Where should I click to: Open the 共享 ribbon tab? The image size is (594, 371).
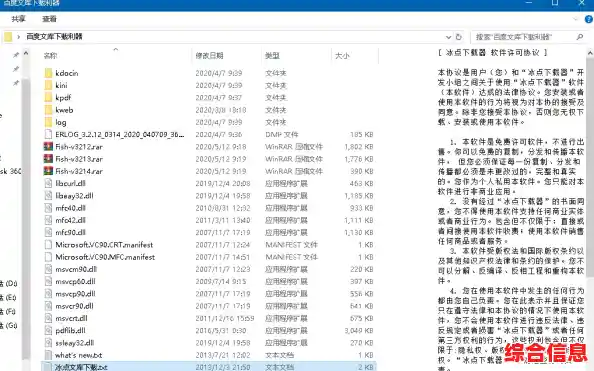pos(19,19)
